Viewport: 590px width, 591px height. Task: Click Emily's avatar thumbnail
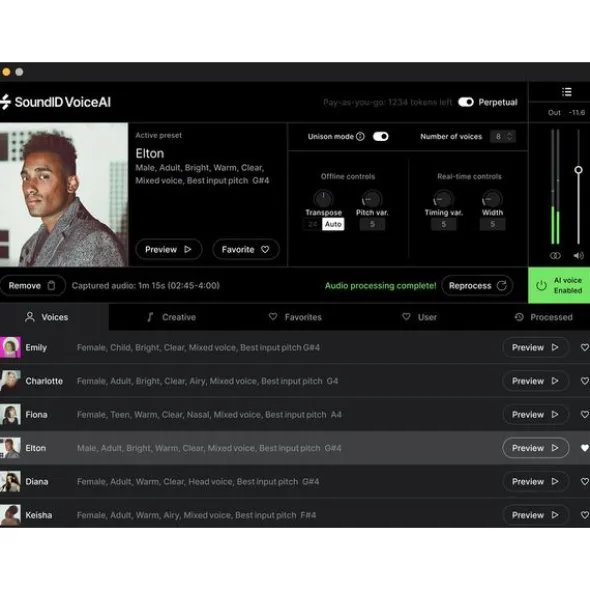click(x=11, y=347)
